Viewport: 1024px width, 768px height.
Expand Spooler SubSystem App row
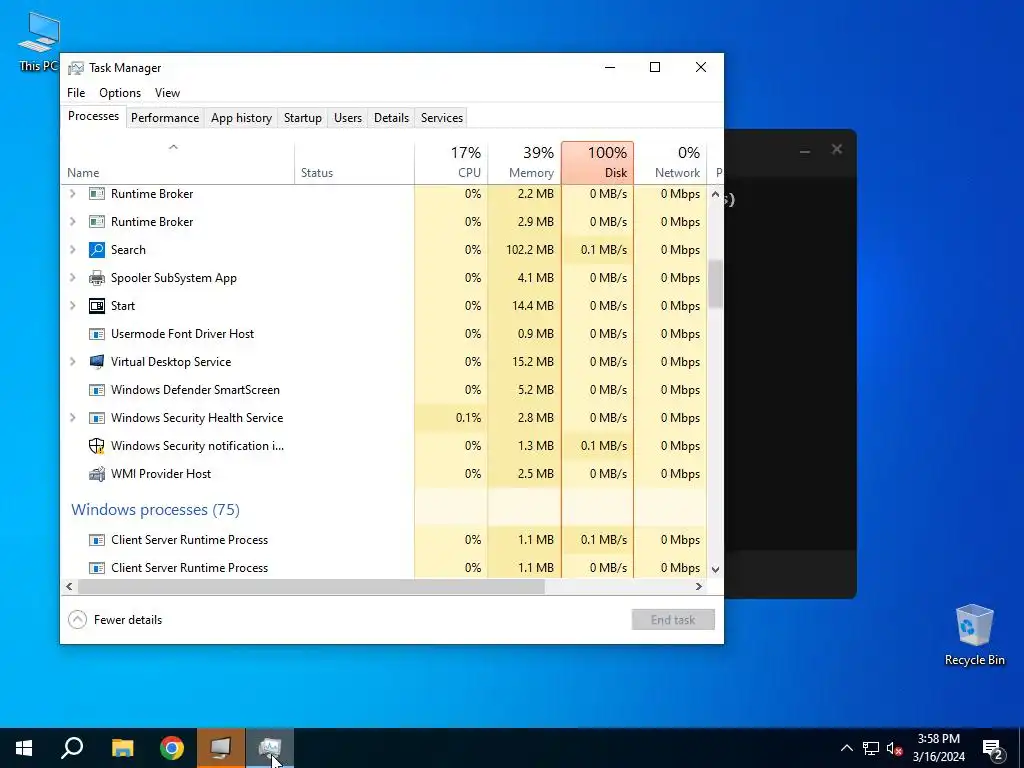click(72, 278)
